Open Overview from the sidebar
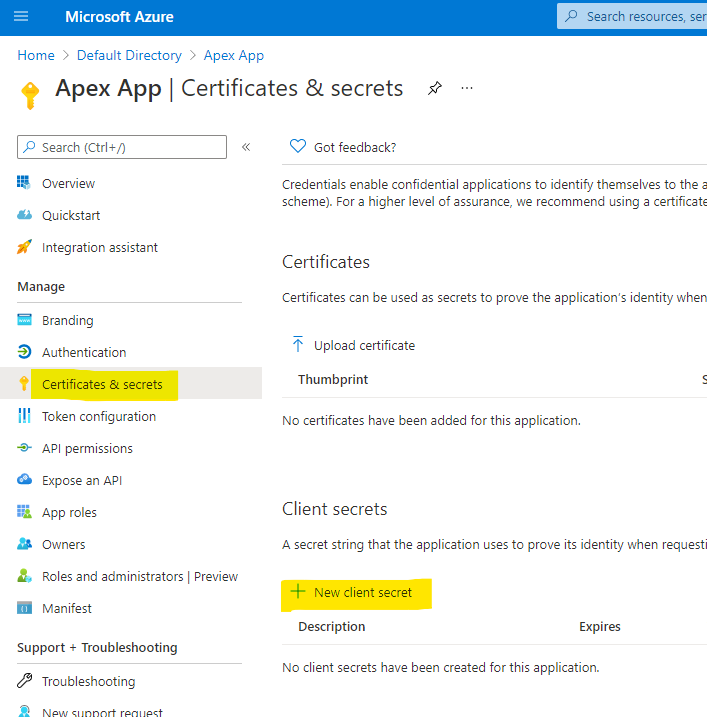The height and width of the screenshot is (717, 707). tap(68, 184)
